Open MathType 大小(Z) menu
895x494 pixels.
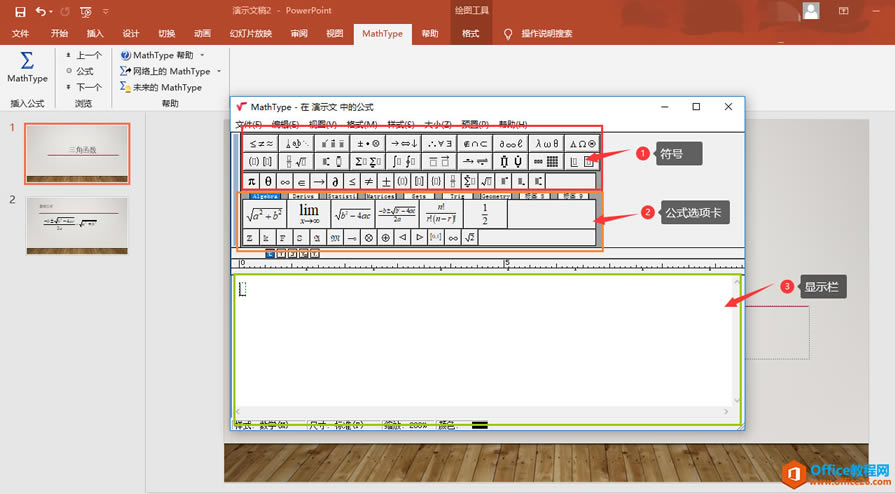438,124
